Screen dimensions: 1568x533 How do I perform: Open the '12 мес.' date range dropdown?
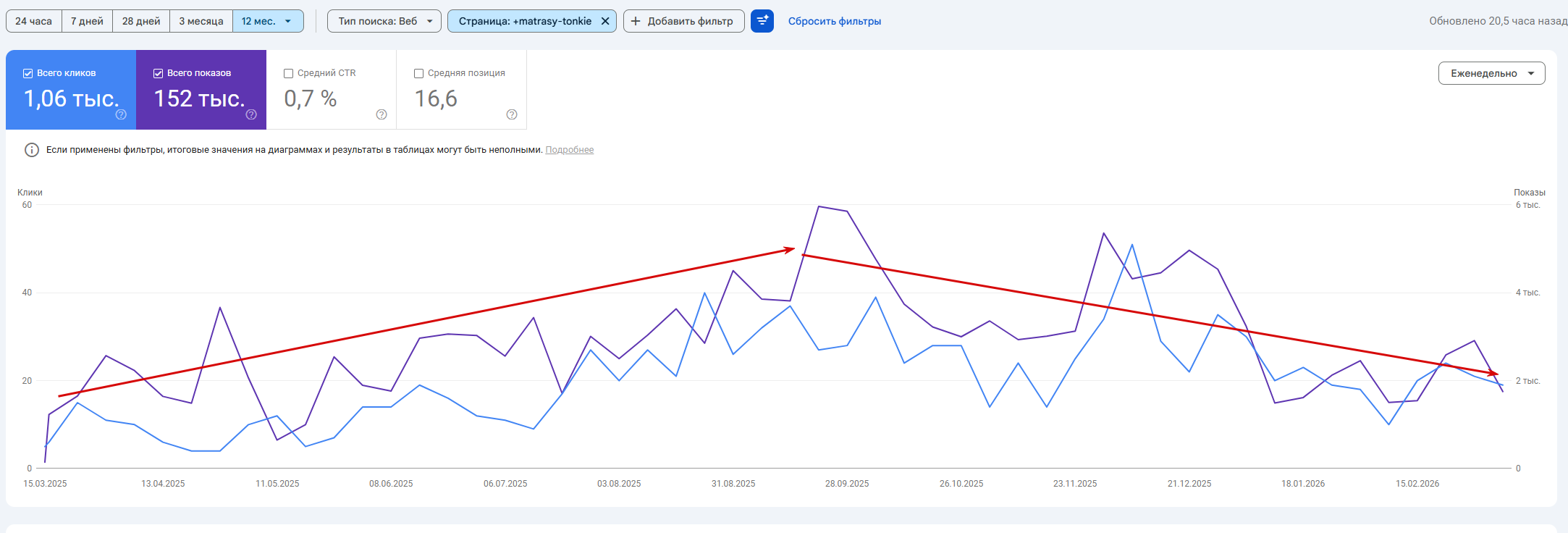267,21
